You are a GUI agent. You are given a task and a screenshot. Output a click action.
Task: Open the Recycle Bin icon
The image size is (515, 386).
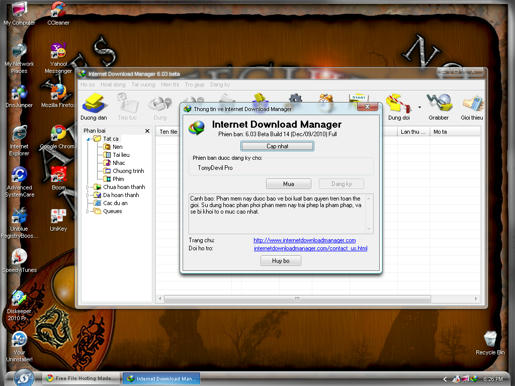[x=490, y=343]
